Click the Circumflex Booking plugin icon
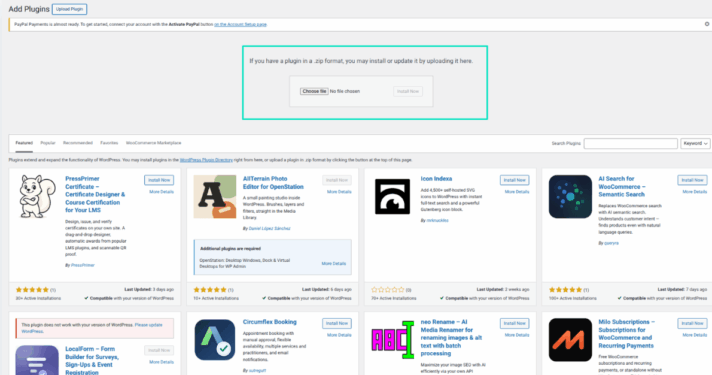 point(215,340)
